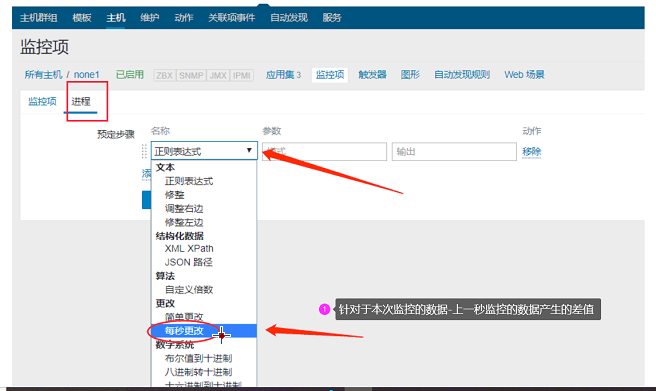Click the JMX availability badge

pos(218,75)
